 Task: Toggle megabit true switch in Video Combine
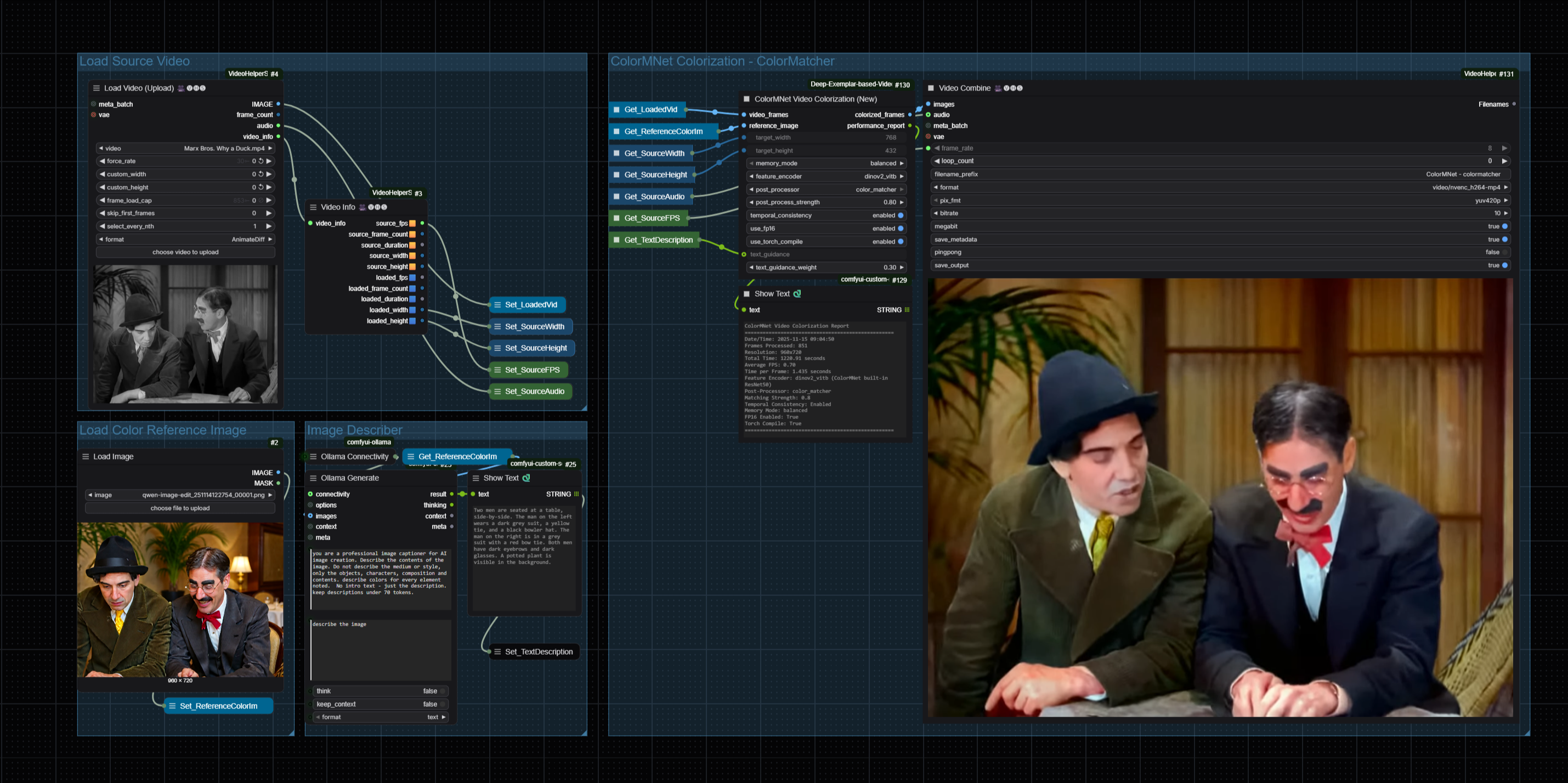click(x=1505, y=226)
